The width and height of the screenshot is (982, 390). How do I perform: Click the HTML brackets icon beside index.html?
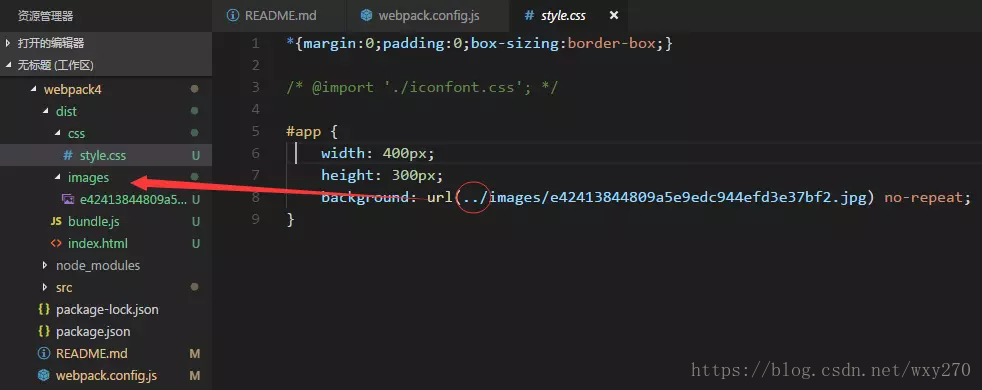[x=56, y=244]
